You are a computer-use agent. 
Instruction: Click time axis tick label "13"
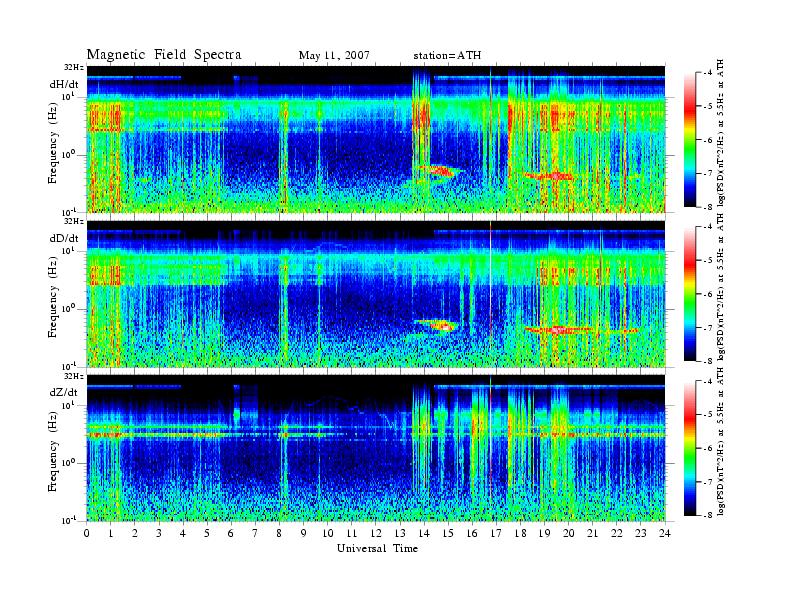[x=400, y=534]
